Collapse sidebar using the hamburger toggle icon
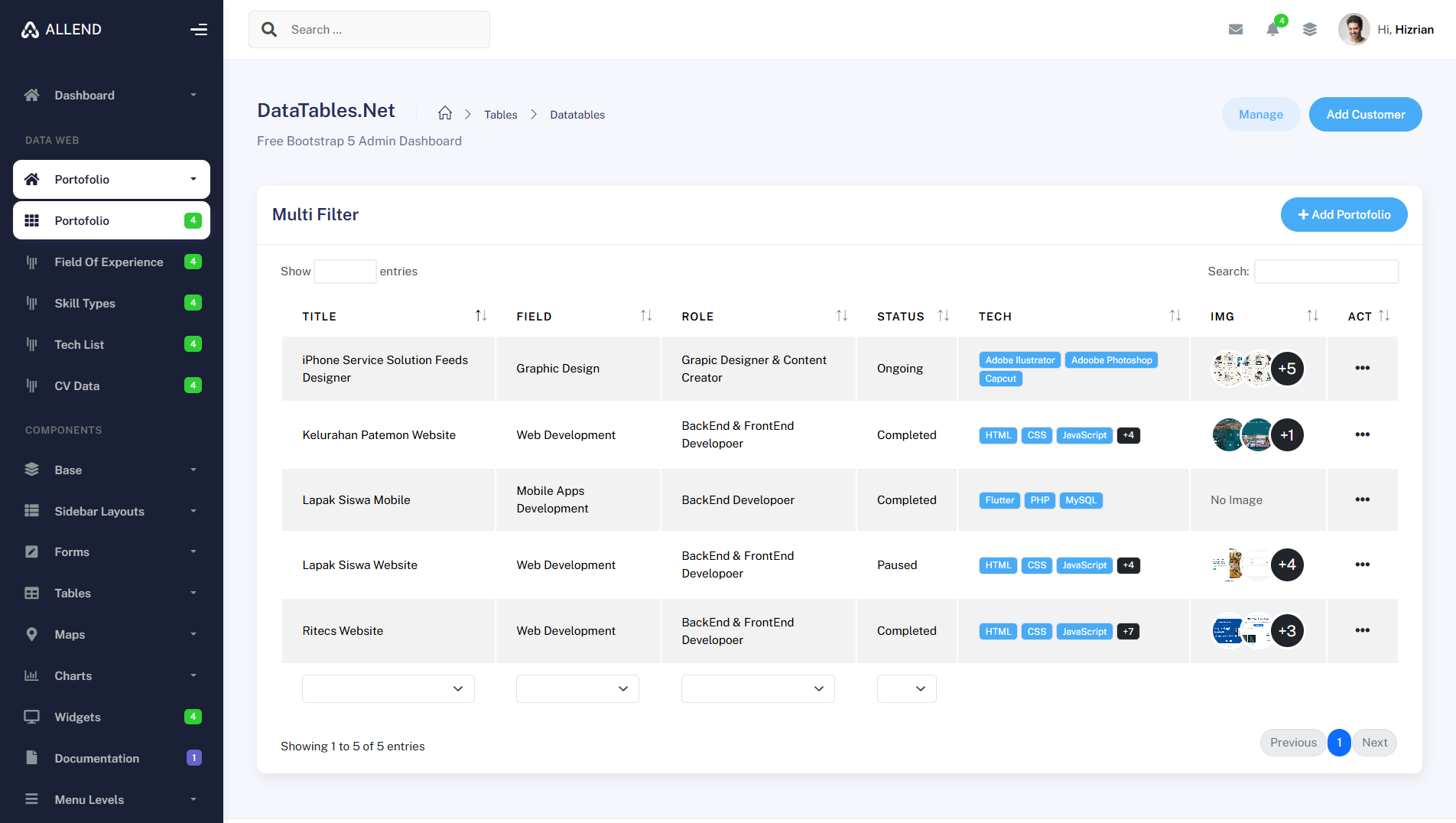 pos(199,29)
